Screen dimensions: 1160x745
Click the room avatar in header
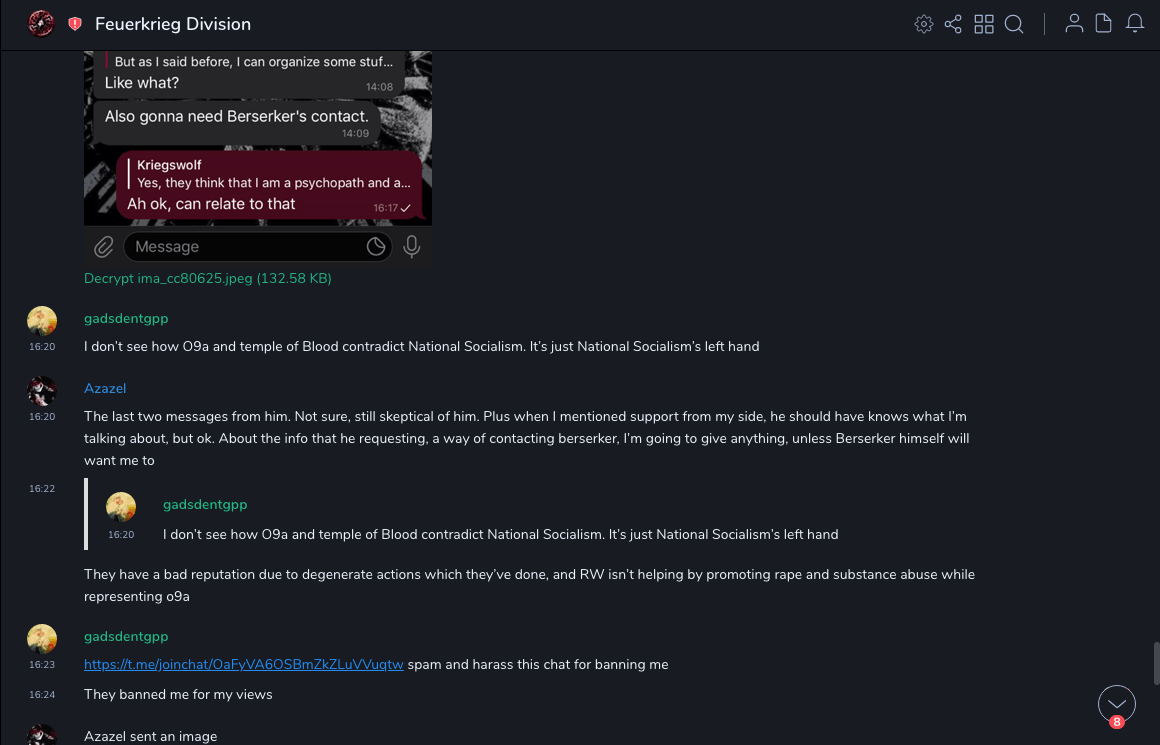41,23
